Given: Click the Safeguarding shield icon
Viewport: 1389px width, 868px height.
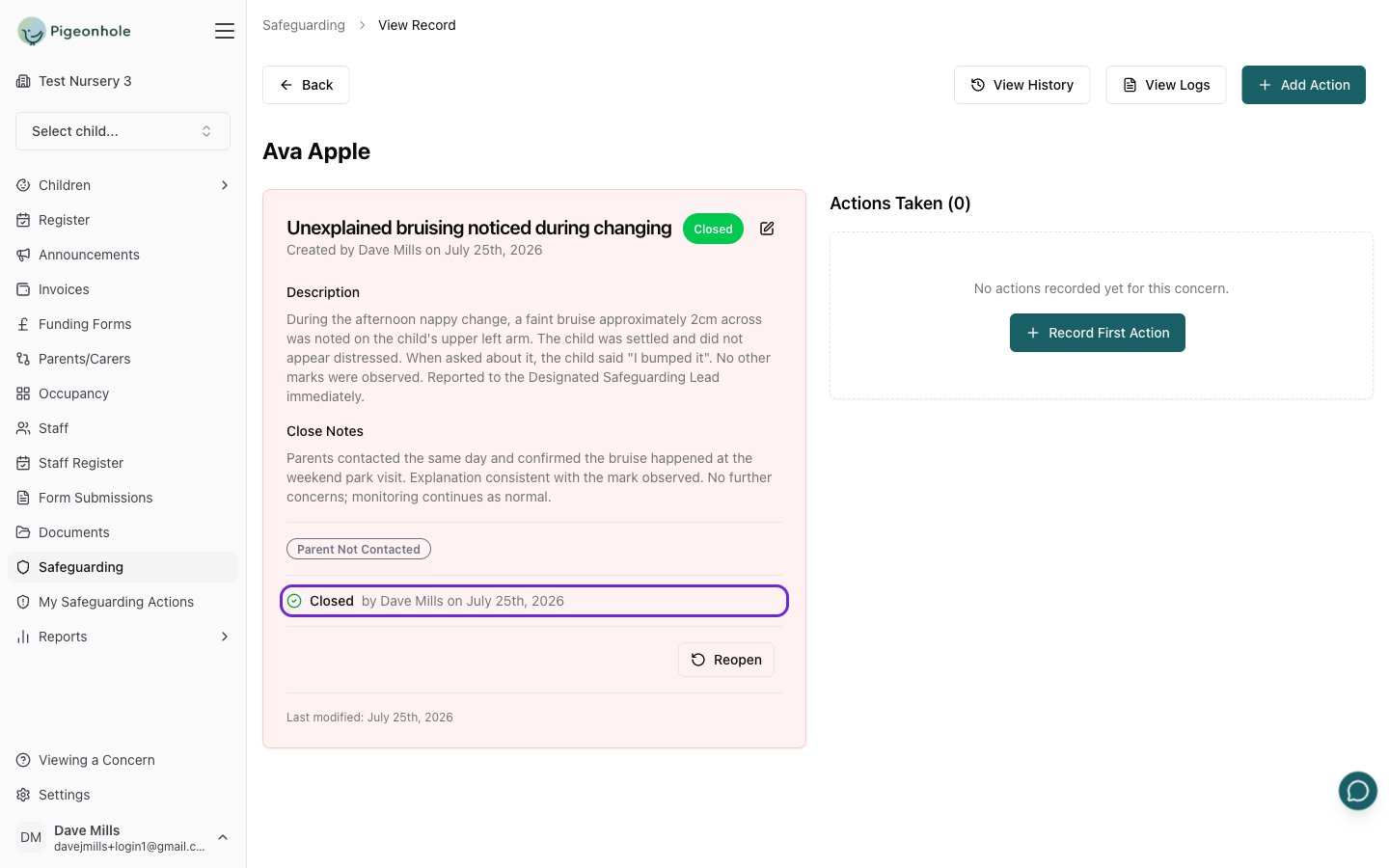Looking at the screenshot, I should [23, 567].
